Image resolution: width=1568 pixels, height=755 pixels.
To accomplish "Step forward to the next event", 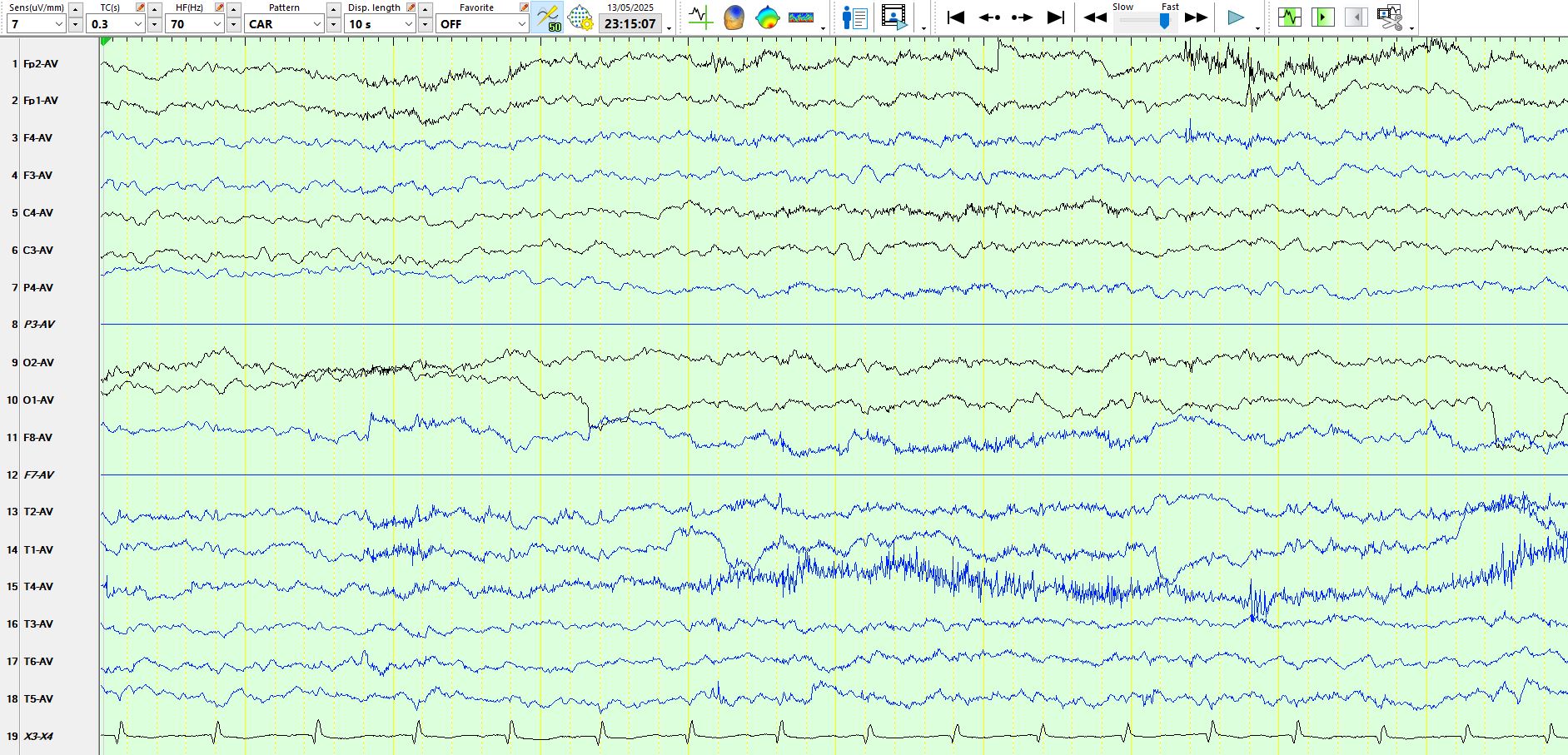I will tap(1022, 17).
